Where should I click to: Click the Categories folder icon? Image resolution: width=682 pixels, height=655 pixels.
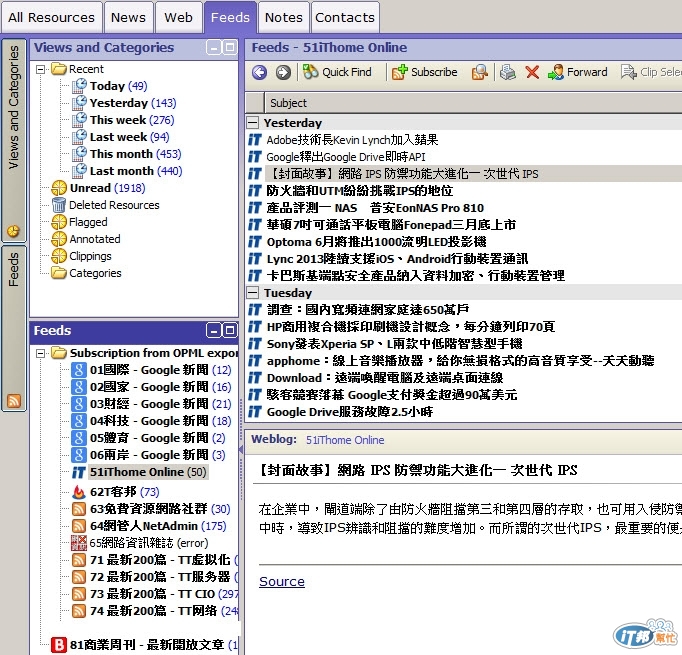(x=59, y=273)
